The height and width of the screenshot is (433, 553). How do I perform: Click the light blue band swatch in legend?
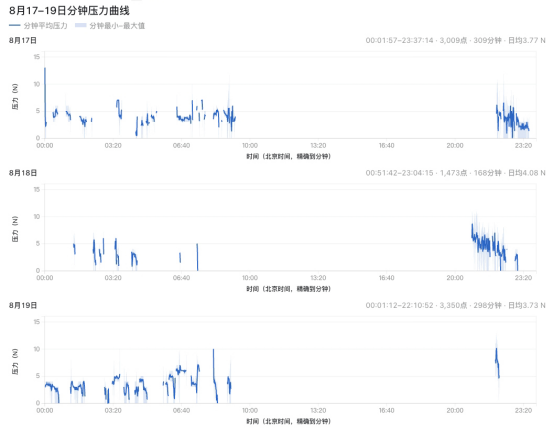tap(81, 25)
